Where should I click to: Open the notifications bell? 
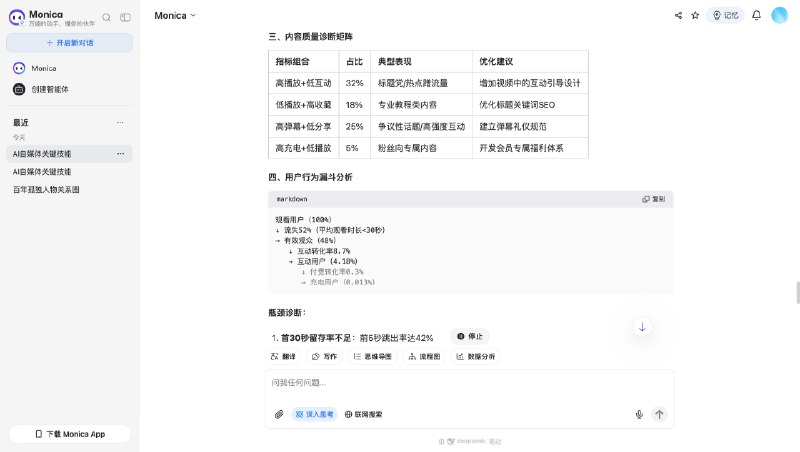(757, 15)
